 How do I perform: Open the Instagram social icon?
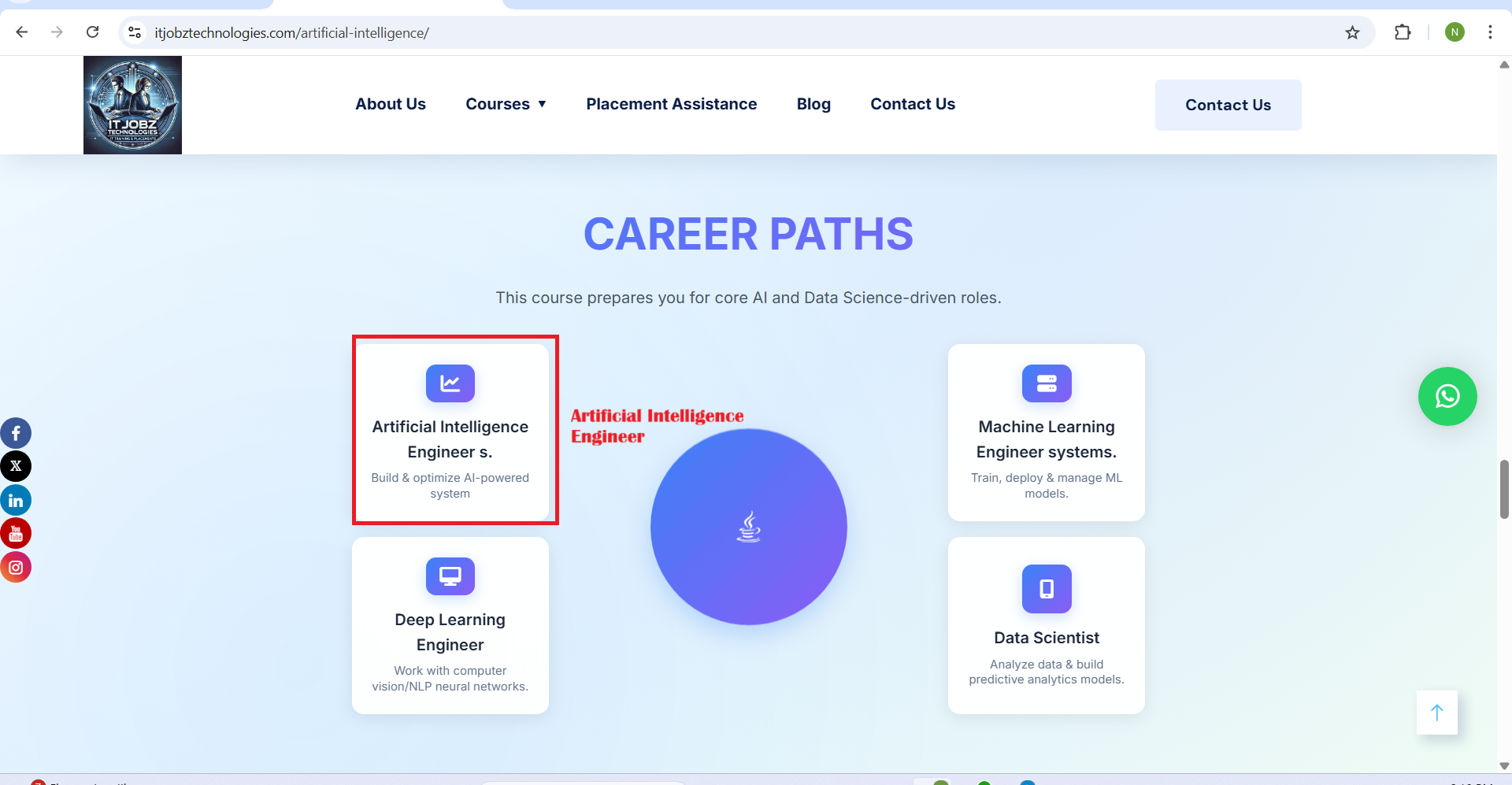tap(16, 567)
